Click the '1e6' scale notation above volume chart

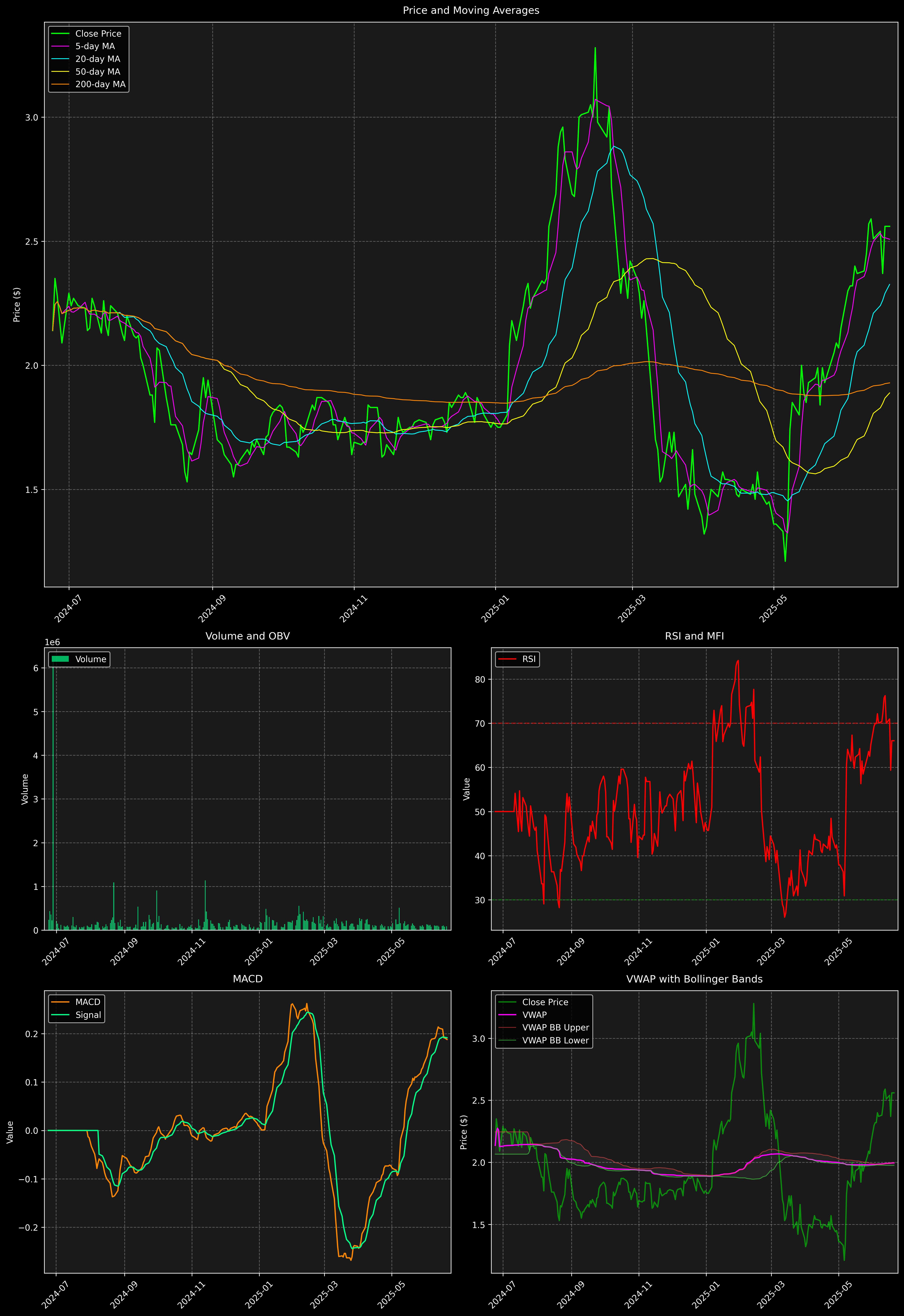(52, 642)
